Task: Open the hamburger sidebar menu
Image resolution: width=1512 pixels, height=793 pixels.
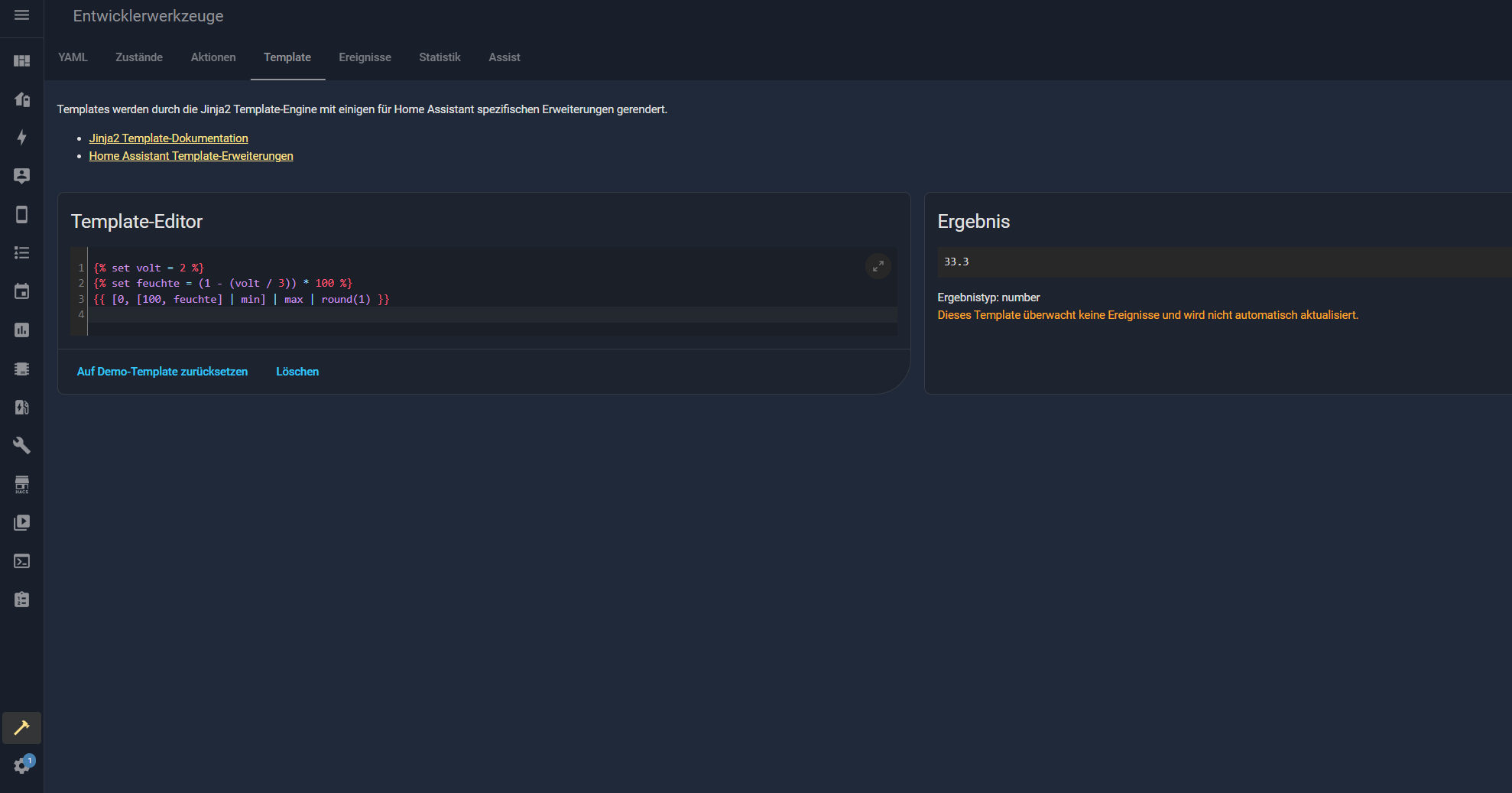Action: coord(21,15)
